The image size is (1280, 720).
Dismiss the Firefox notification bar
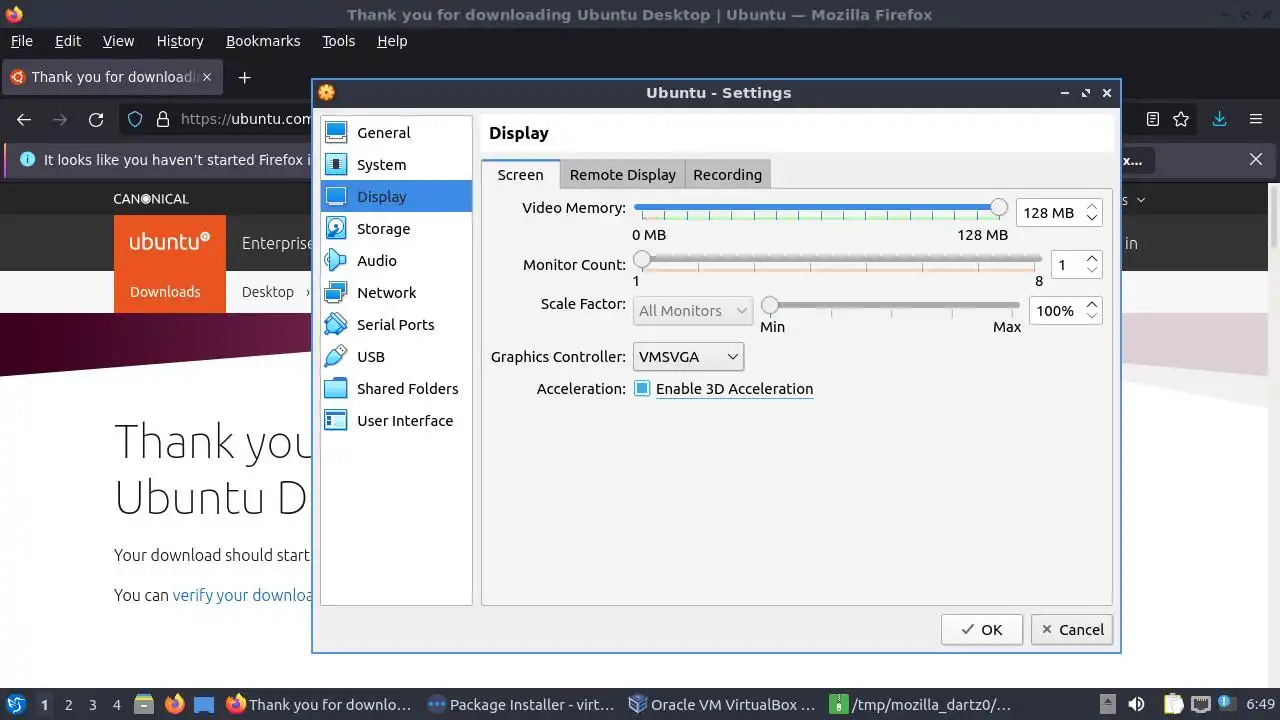tap(1256, 159)
